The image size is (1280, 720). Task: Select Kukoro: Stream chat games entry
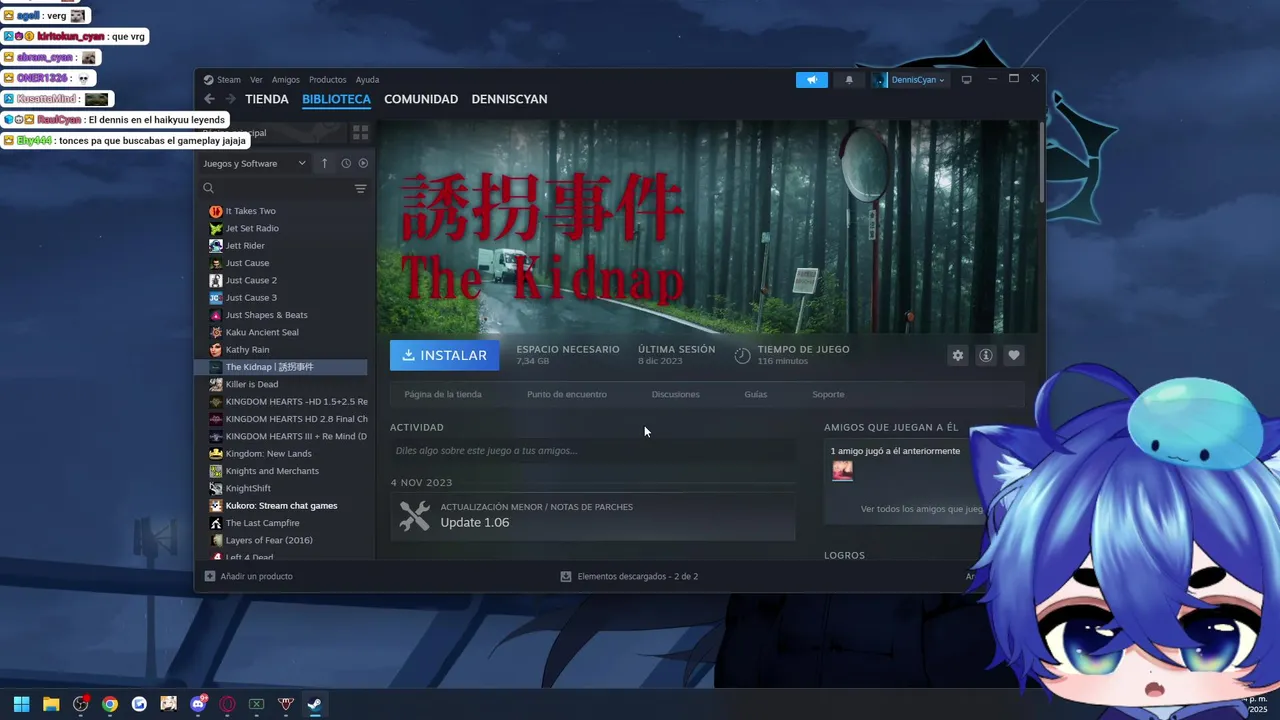click(281, 506)
